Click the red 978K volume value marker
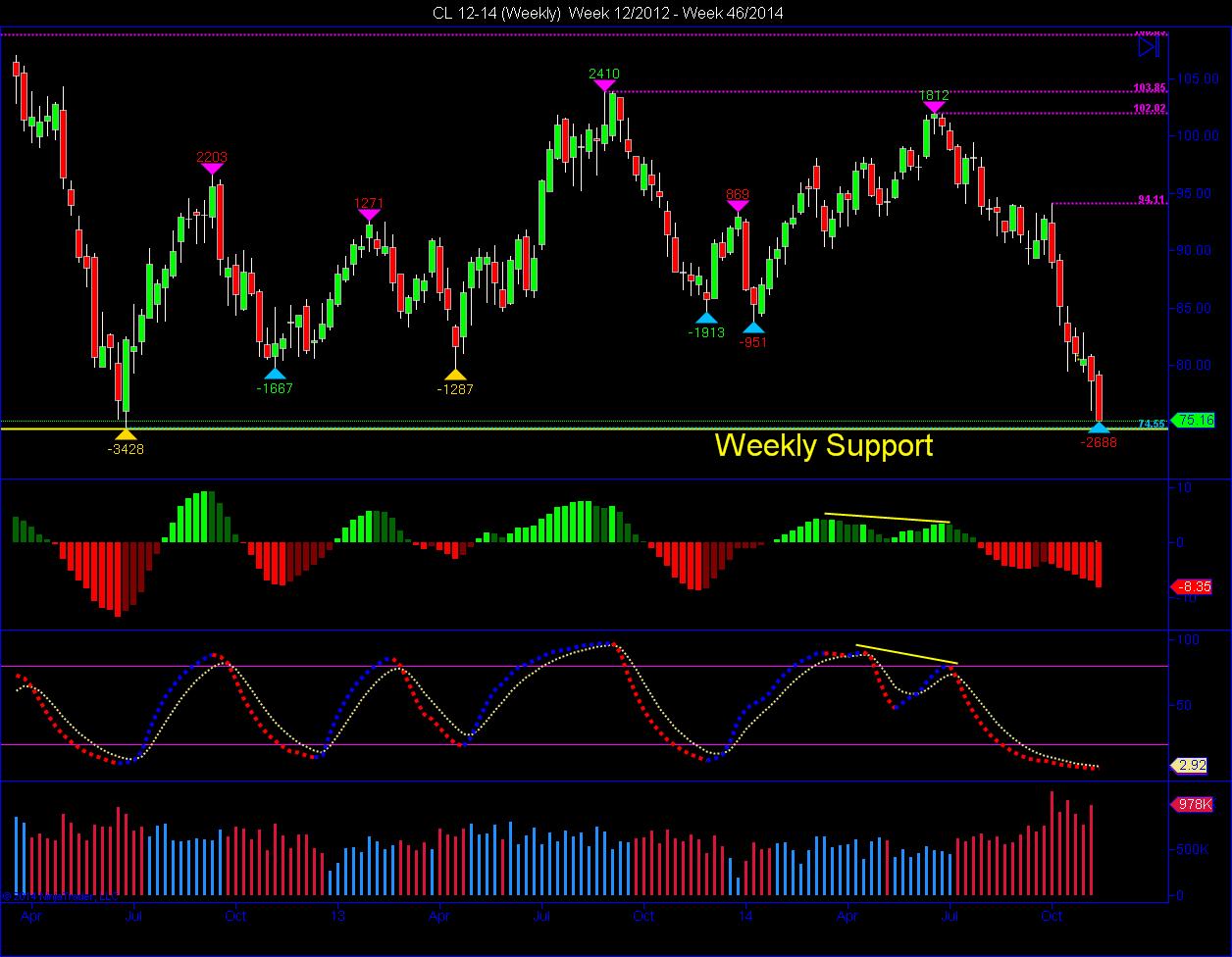 pyautogui.click(x=1194, y=805)
